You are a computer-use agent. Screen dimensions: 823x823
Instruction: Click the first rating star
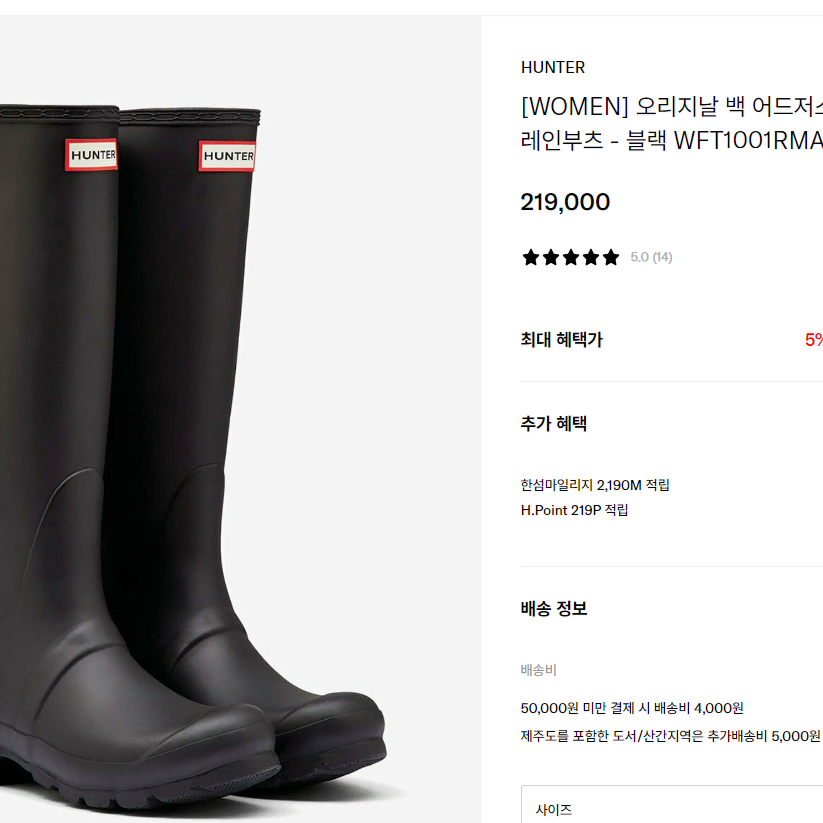click(x=531, y=257)
